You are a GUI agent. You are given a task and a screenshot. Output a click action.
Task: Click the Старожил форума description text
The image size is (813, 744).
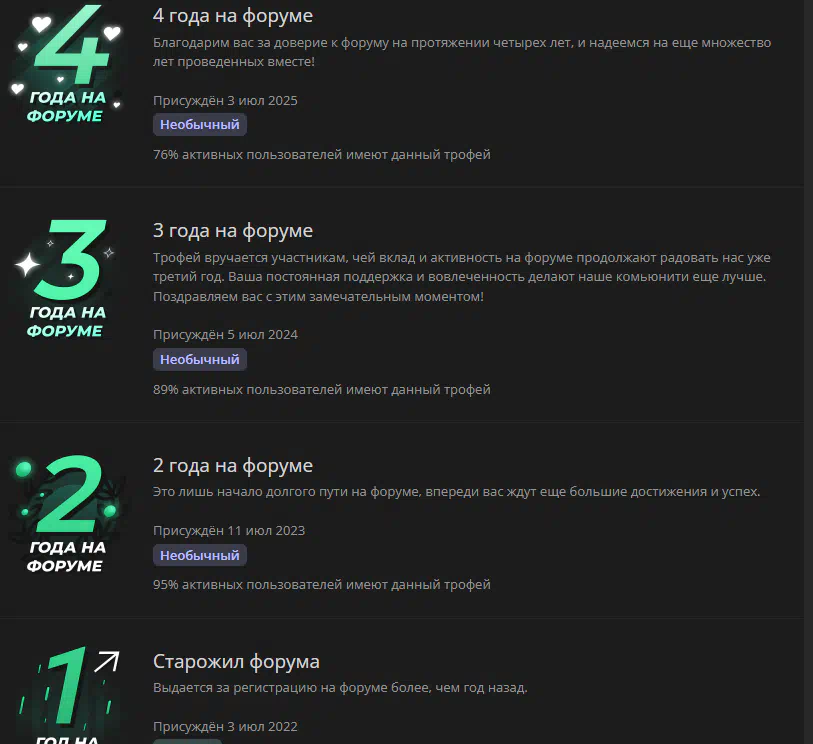[x=340, y=688]
